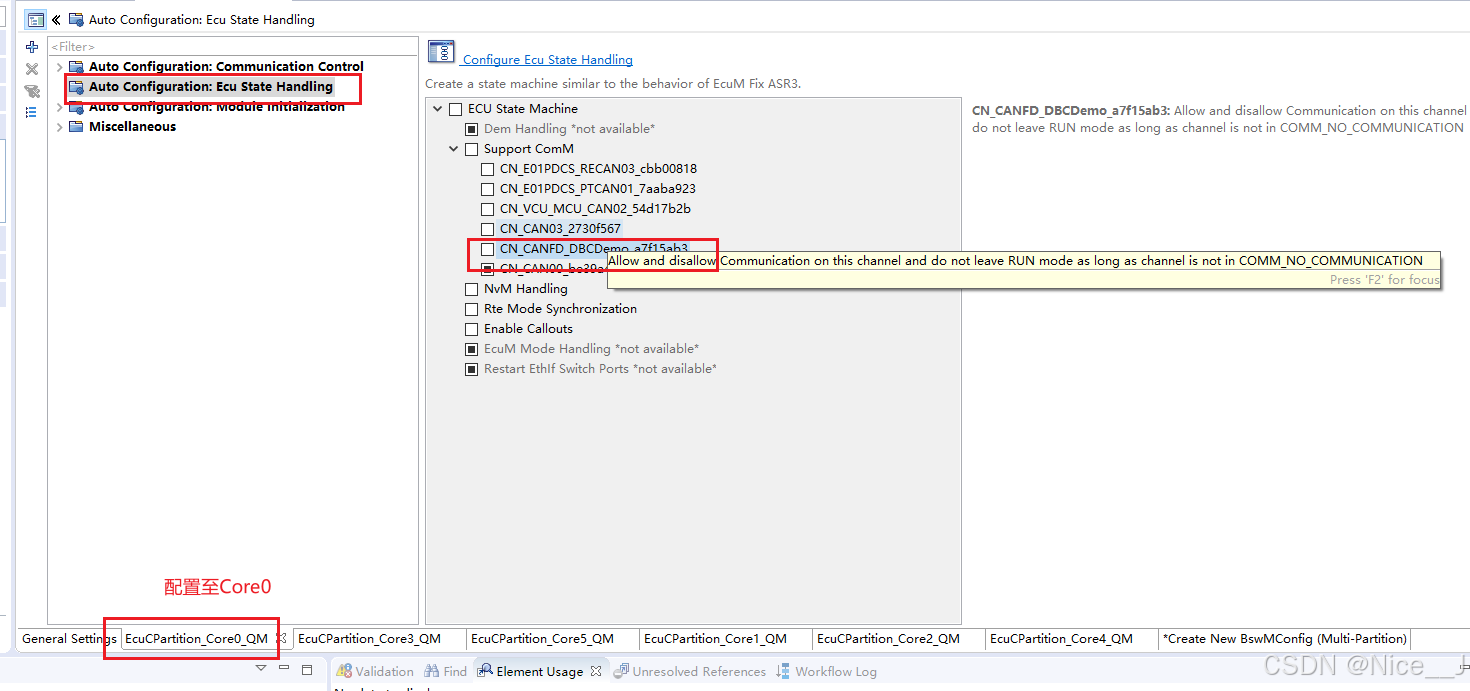Open the Unresolved References view
The image size is (1470, 691).
point(689,671)
